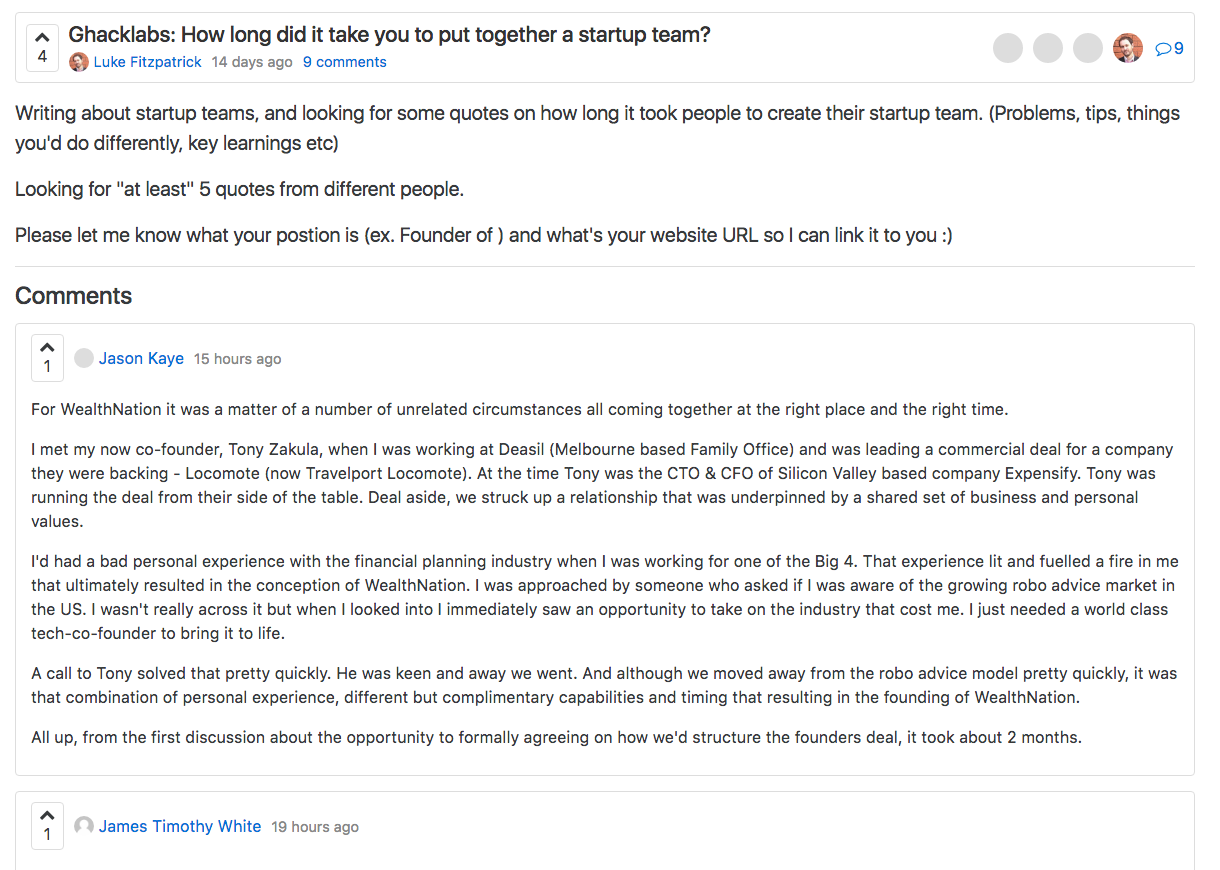Click the "15 hours ago" comment timestamp
Image resolution: width=1220 pixels, height=870 pixels.
coord(238,359)
